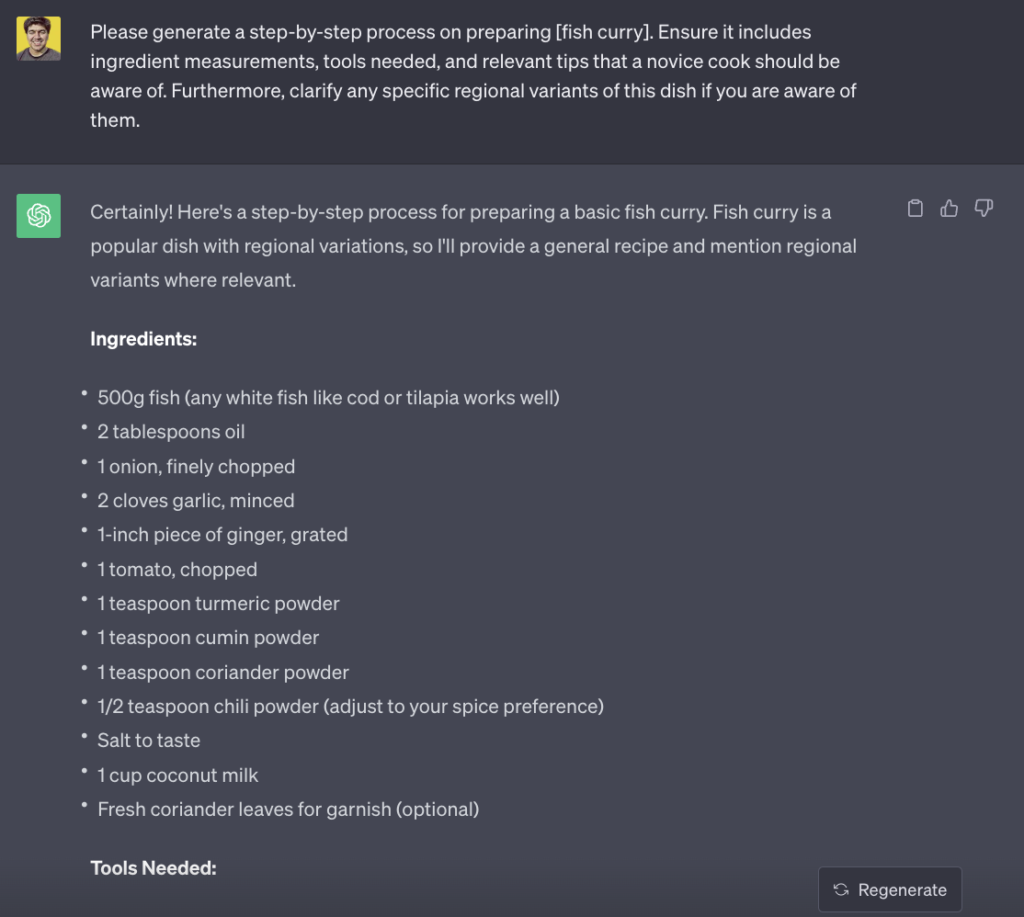Image resolution: width=1024 pixels, height=917 pixels.
Task: Click the circular arrows icon in Regenerate
Action: click(x=841, y=890)
